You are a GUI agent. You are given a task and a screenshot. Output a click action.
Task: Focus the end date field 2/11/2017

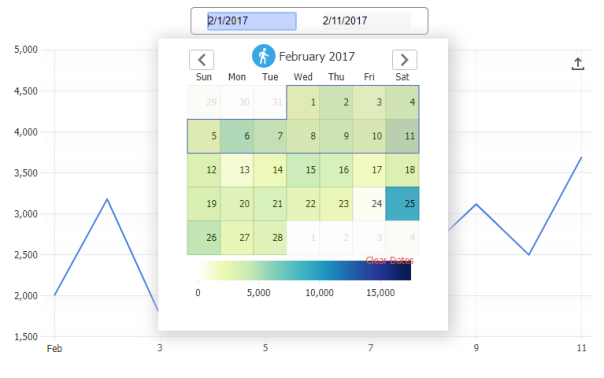366,21
